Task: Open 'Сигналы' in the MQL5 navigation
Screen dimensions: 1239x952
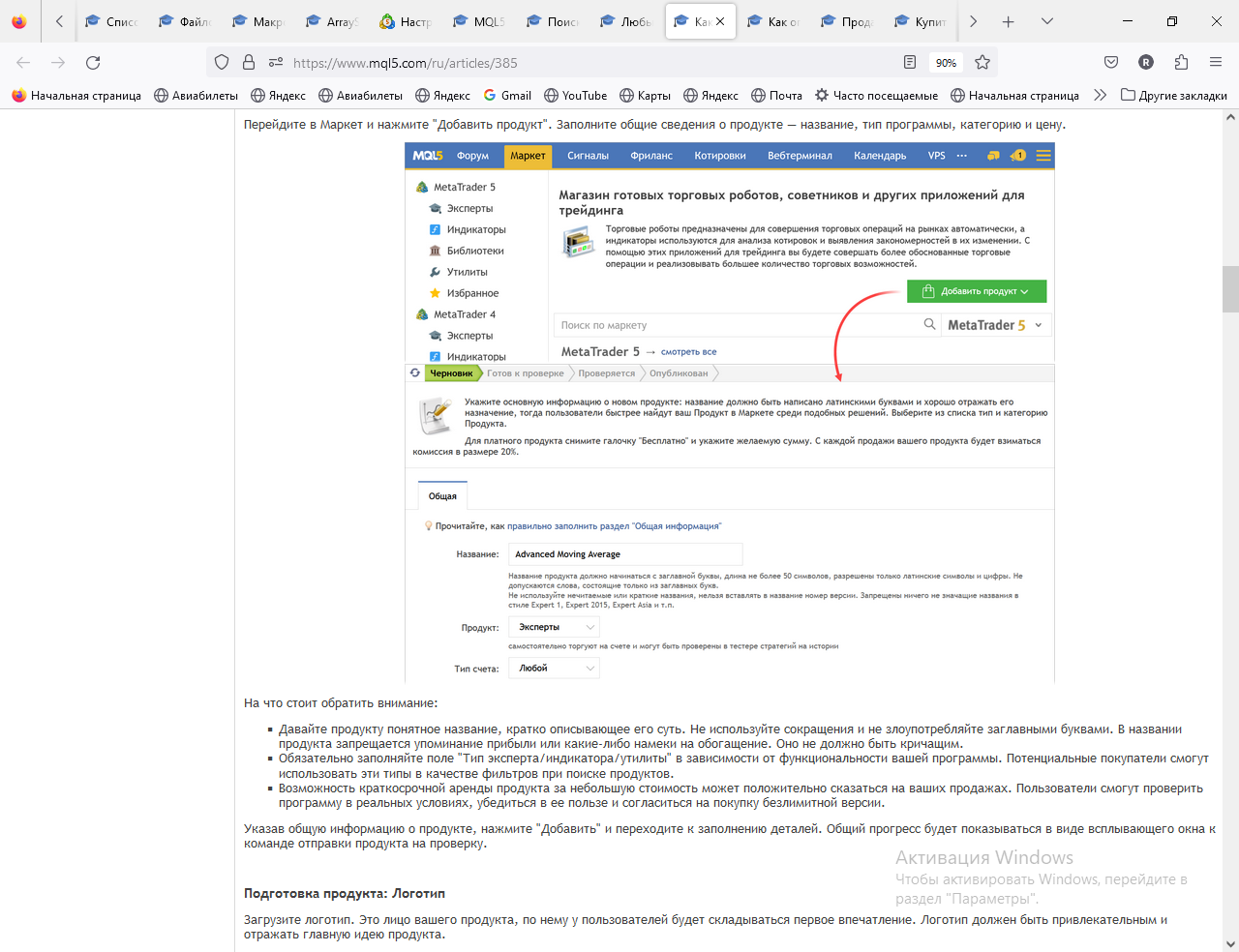Action: point(588,156)
